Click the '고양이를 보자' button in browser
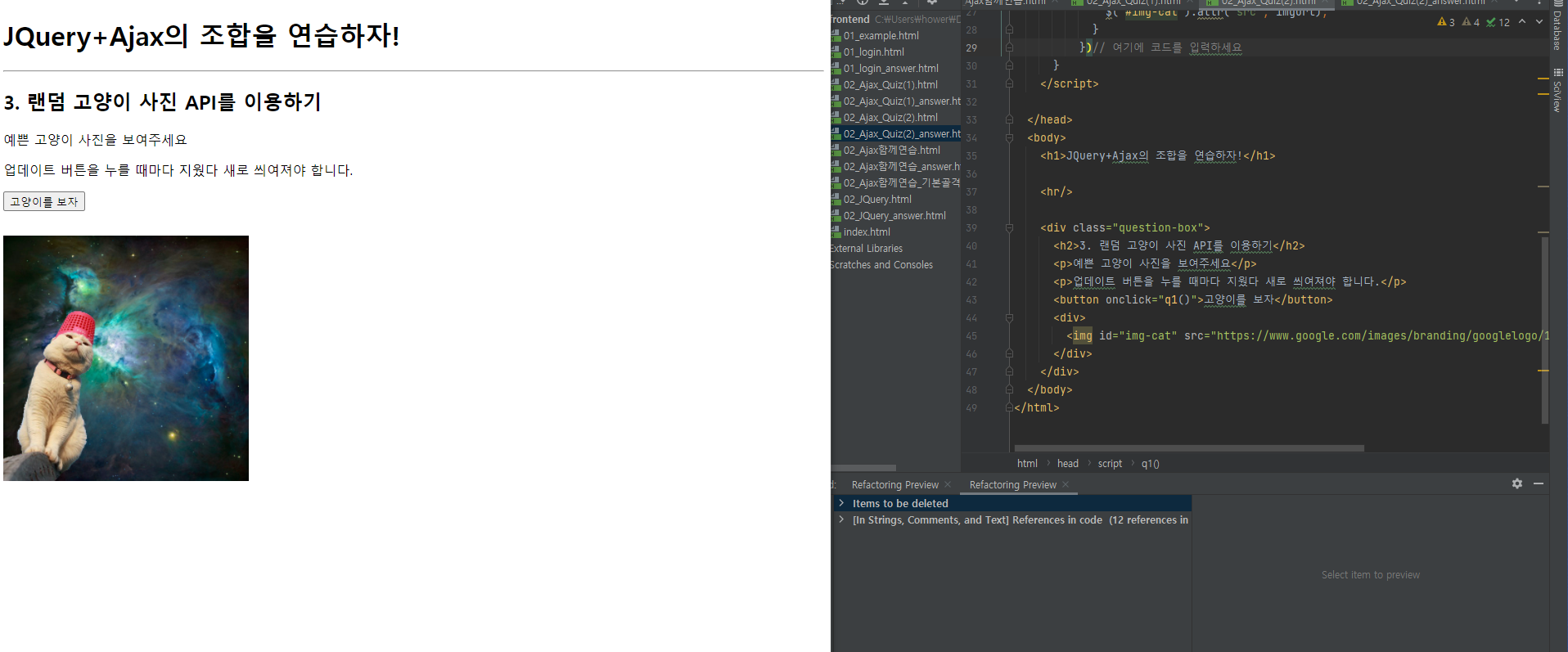Viewport: 1568px width, 652px height. pos(44,201)
